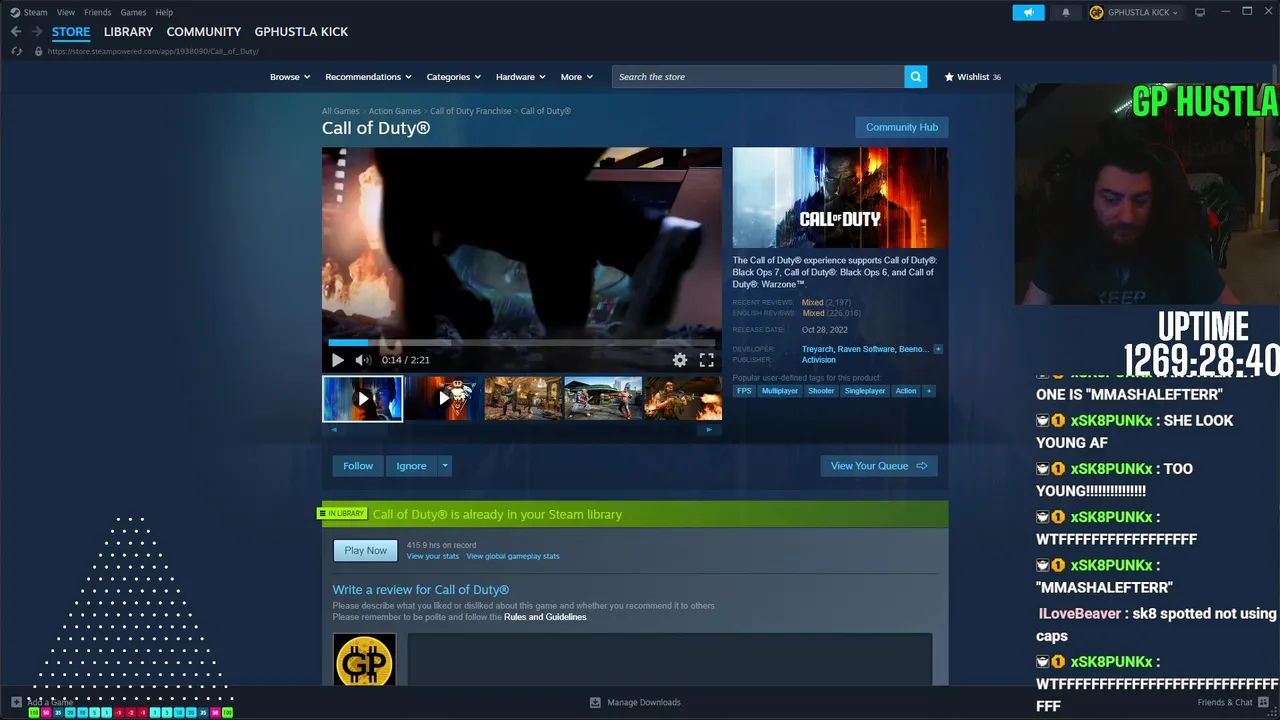This screenshot has width=1280, height=720.
Task: Click the Steam logo menu
Action: [x=29, y=12]
